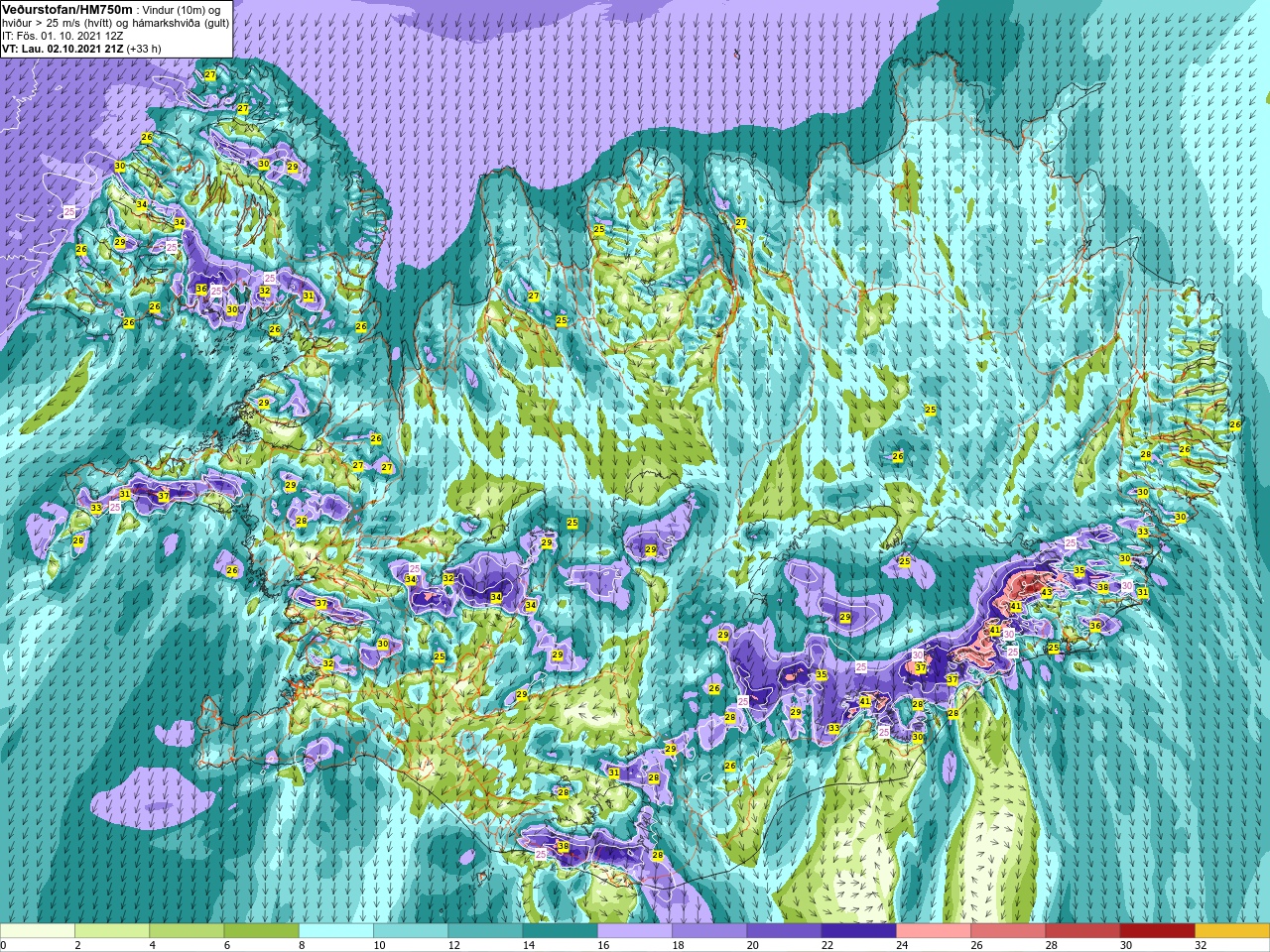This screenshot has width=1270, height=952.
Task: Pick the 24–26 m/s pink legend swatch
Action: pyautogui.click(x=934, y=931)
